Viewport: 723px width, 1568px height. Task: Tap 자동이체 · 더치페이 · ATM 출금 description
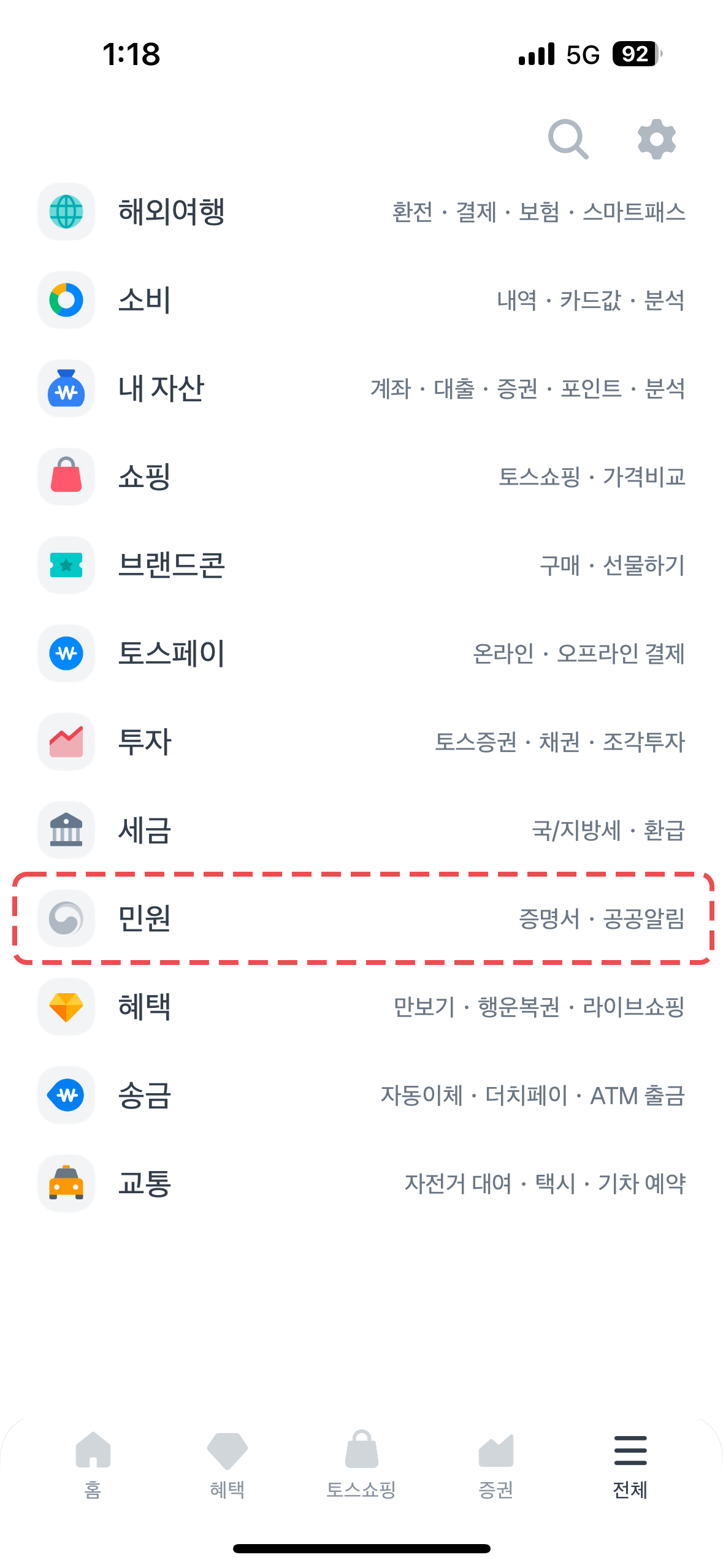click(x=532, y=1095)
